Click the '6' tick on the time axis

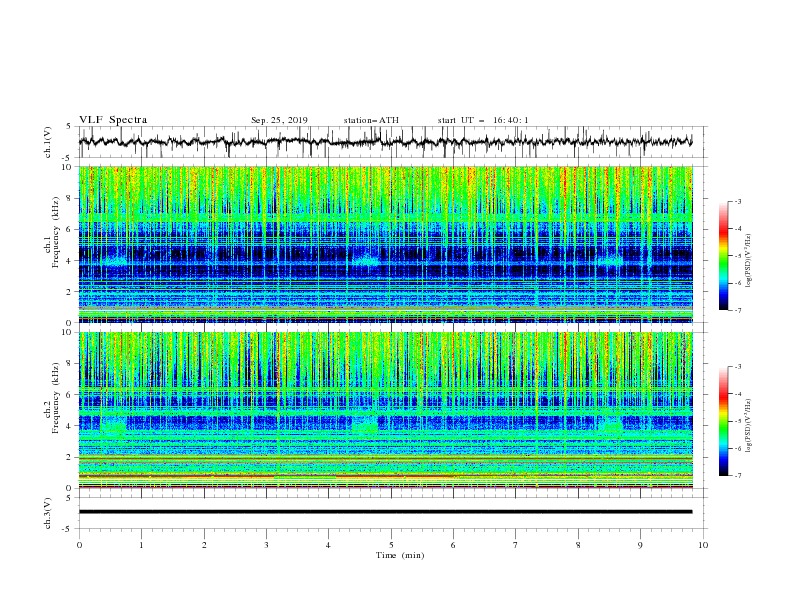click(x=453, y=545)
